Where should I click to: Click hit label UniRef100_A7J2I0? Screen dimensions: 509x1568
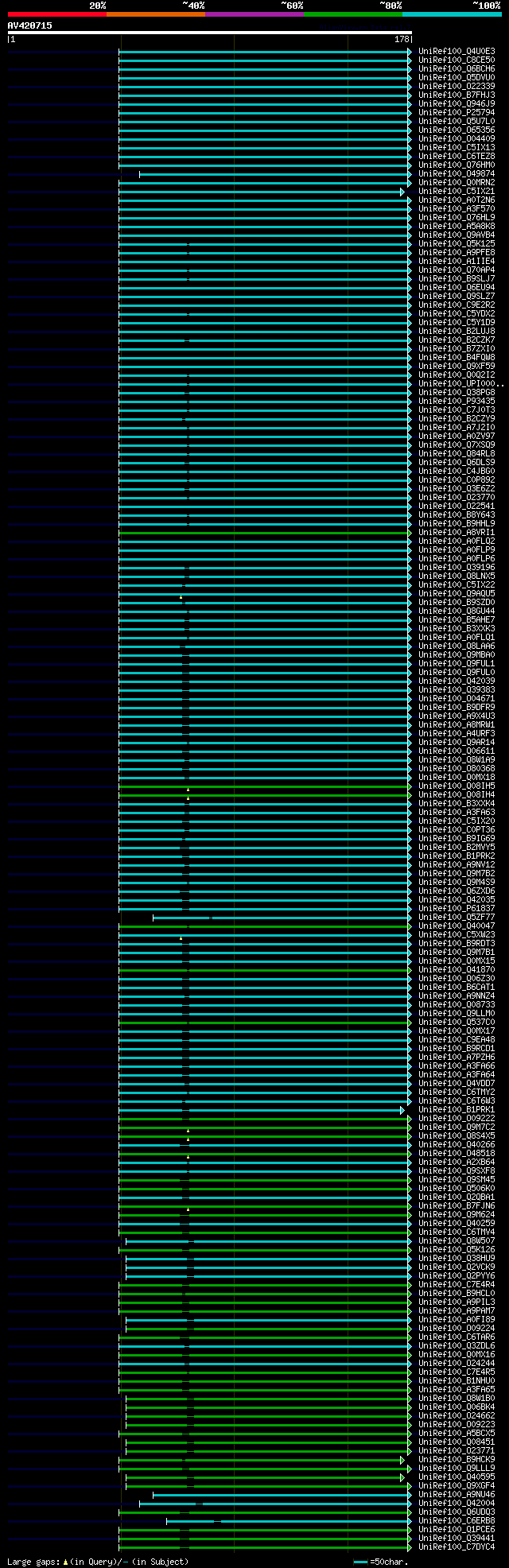(457, 427)
